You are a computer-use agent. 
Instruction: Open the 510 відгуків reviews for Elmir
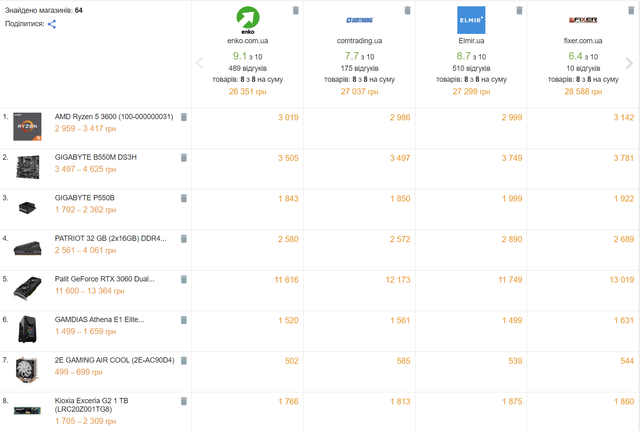pos(471,68)
